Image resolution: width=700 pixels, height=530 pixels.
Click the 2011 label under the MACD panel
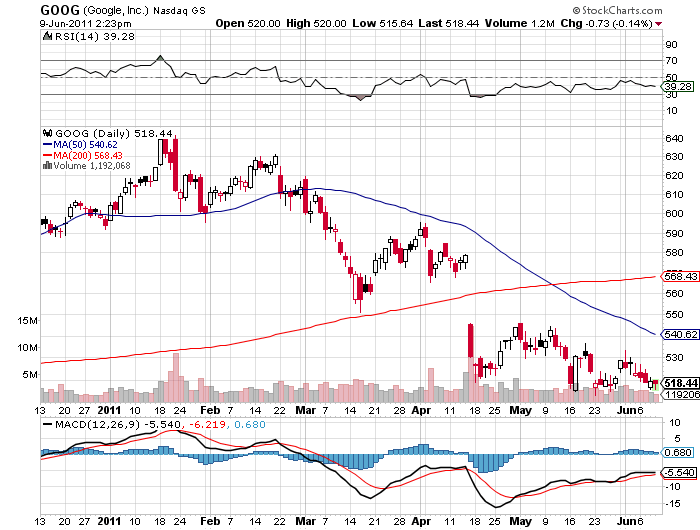tap(109, 521)
